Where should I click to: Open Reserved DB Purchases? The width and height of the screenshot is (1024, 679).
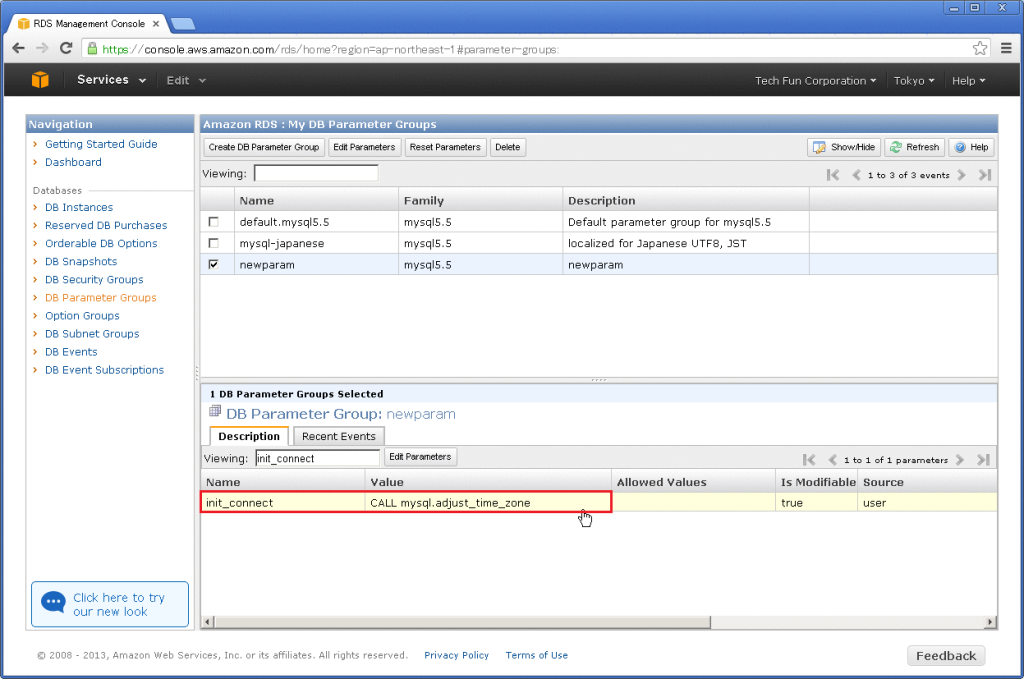point(106,225)
